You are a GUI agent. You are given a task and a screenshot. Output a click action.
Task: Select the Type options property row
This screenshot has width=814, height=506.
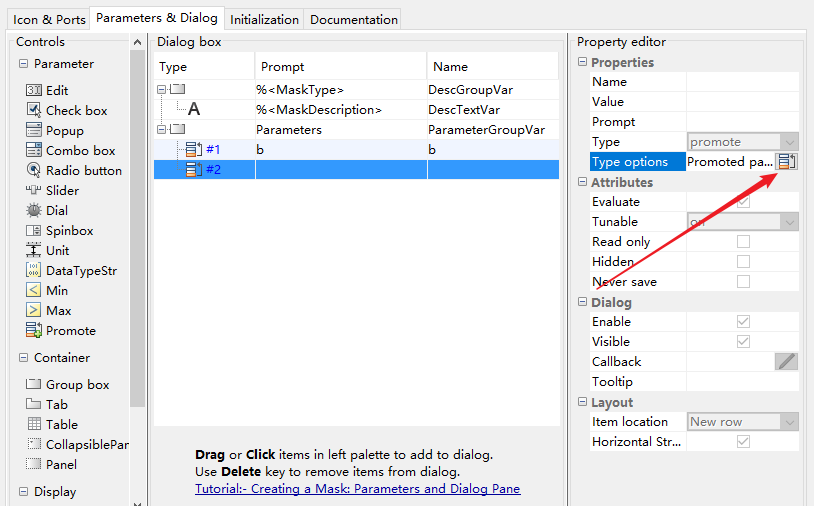tap(694, 162)
